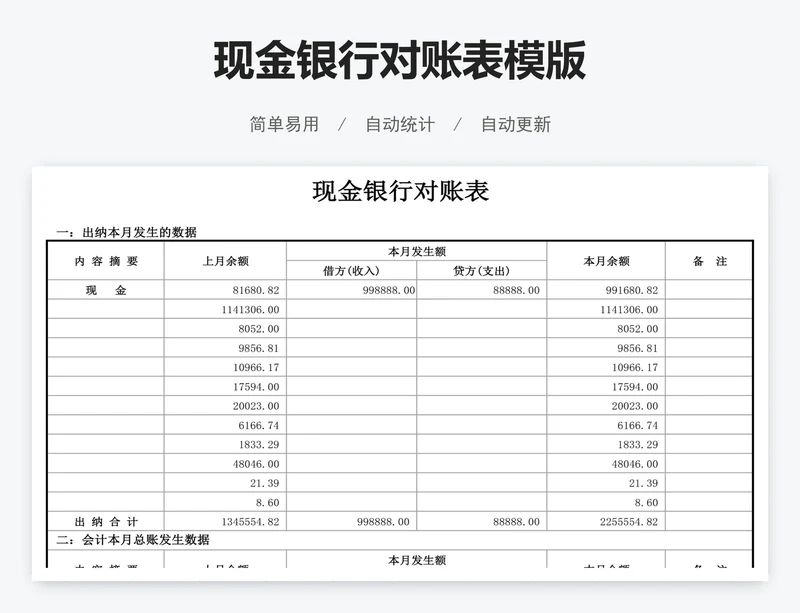Viewport: 800px width, 613px height.
Task: Click 上月余额 cell 1833.29
Action: click(x=226, y=445)
